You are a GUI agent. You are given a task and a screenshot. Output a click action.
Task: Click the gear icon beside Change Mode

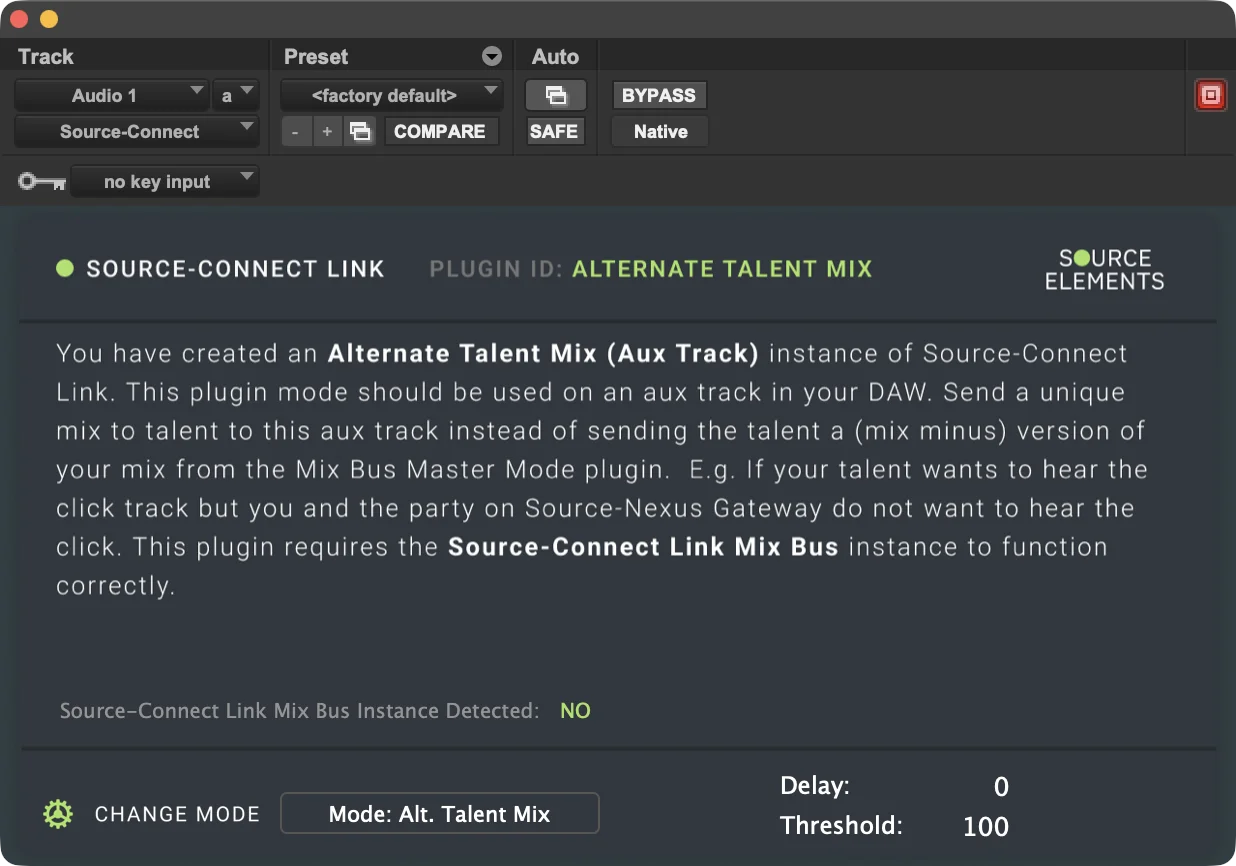(x=58, y=814)
